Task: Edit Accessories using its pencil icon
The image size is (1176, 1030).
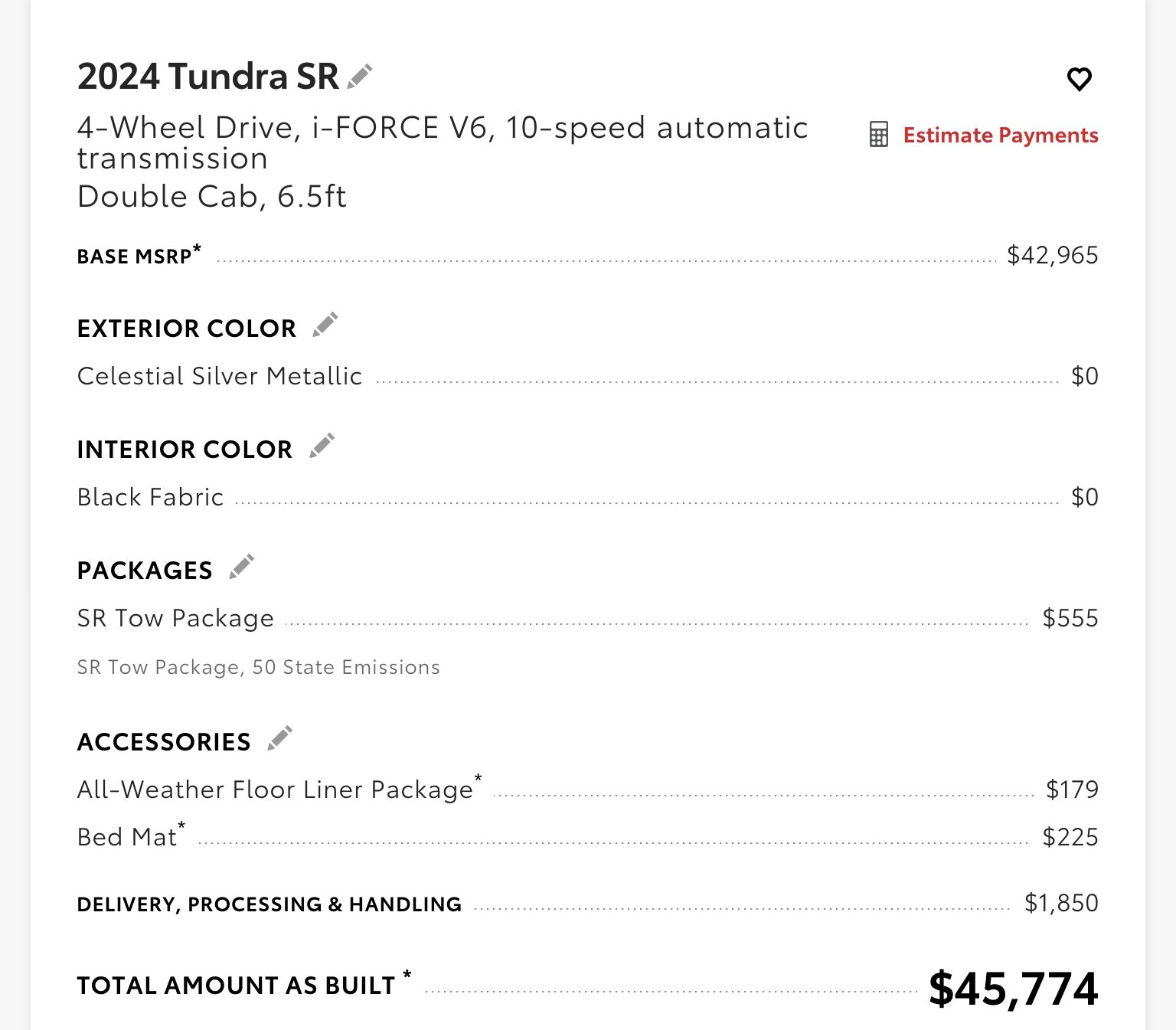Action: [280, 738]
